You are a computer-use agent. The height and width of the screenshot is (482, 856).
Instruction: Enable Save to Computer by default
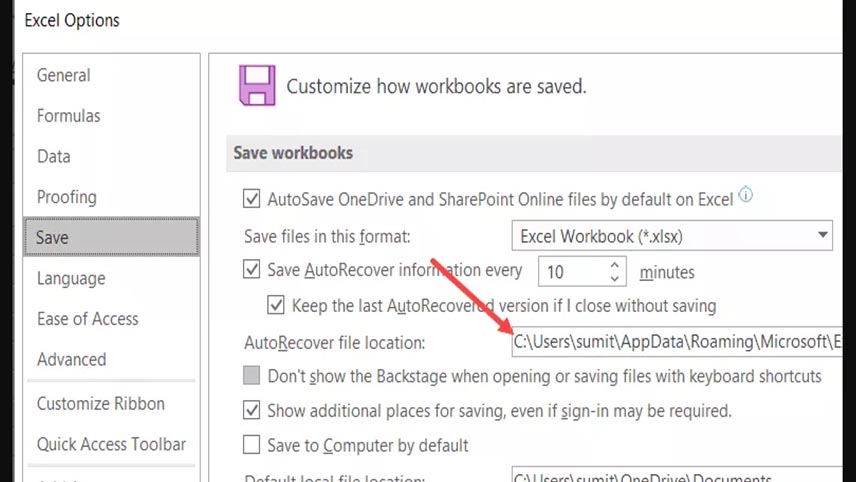point(252,445)
